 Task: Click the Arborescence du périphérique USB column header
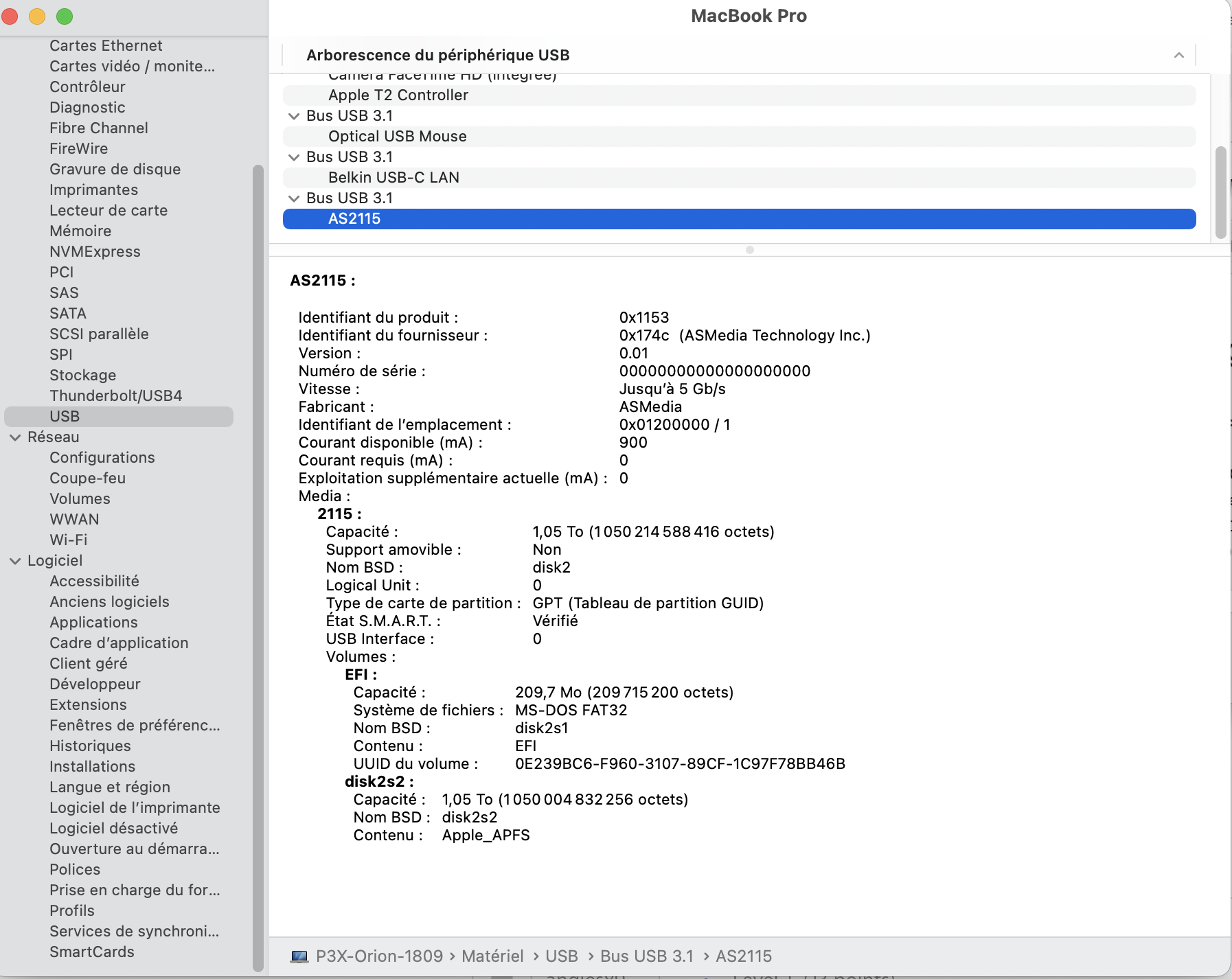pos(739,55)
